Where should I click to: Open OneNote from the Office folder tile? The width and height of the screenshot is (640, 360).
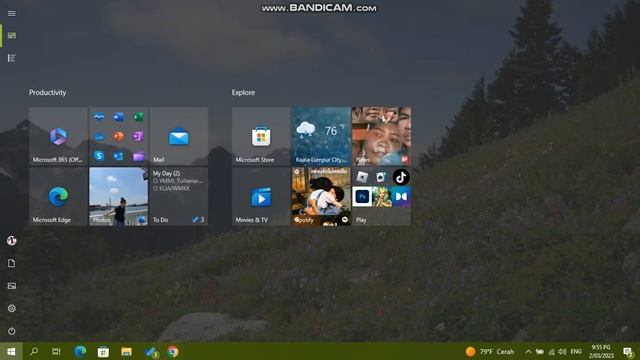138,136
